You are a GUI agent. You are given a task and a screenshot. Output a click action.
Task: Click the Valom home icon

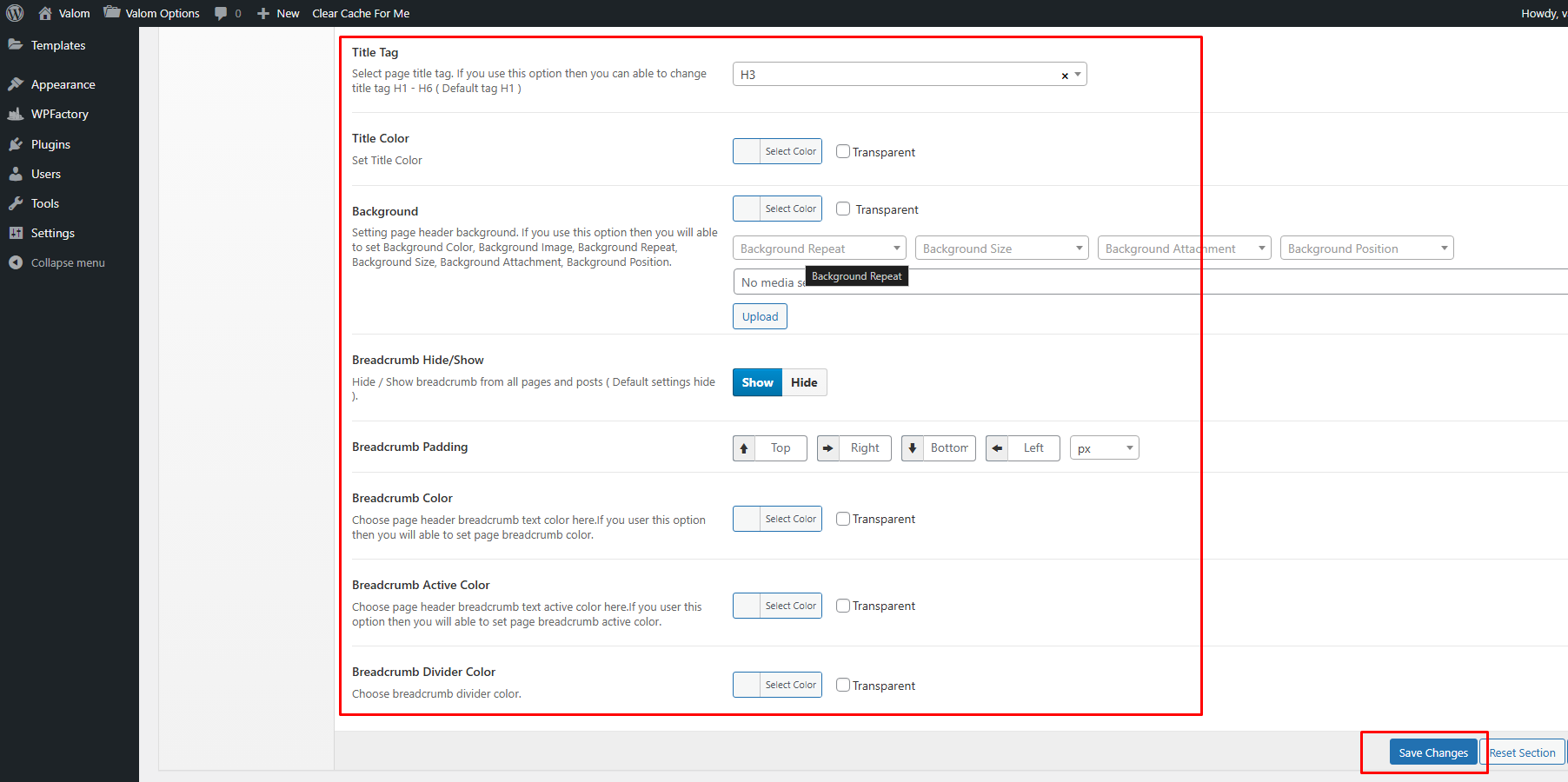point(45,13)
